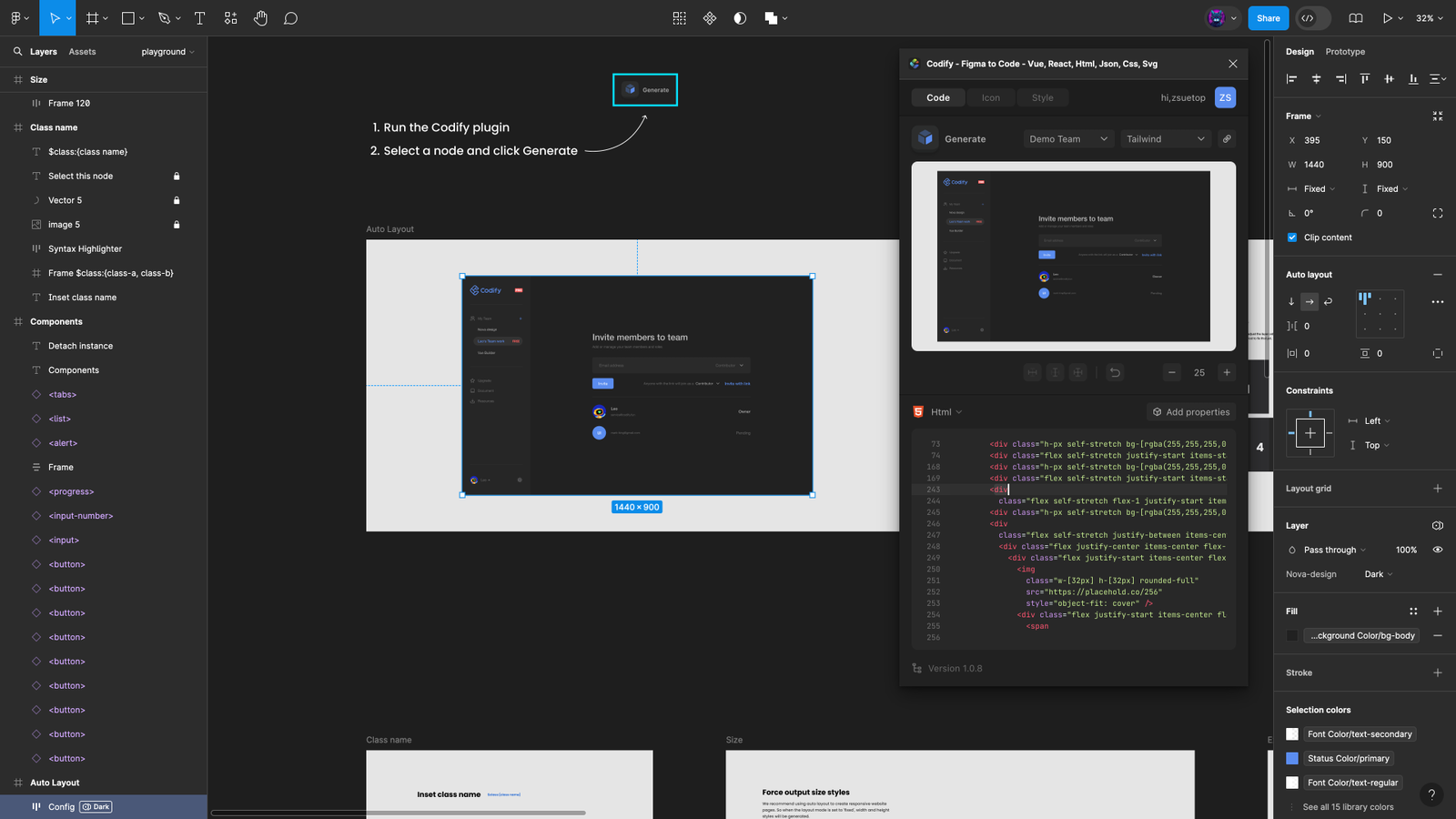Click the Status Color/primary swatch
The width and height of the screenshot is (1456, 819).
click(x=1292, y=759)
